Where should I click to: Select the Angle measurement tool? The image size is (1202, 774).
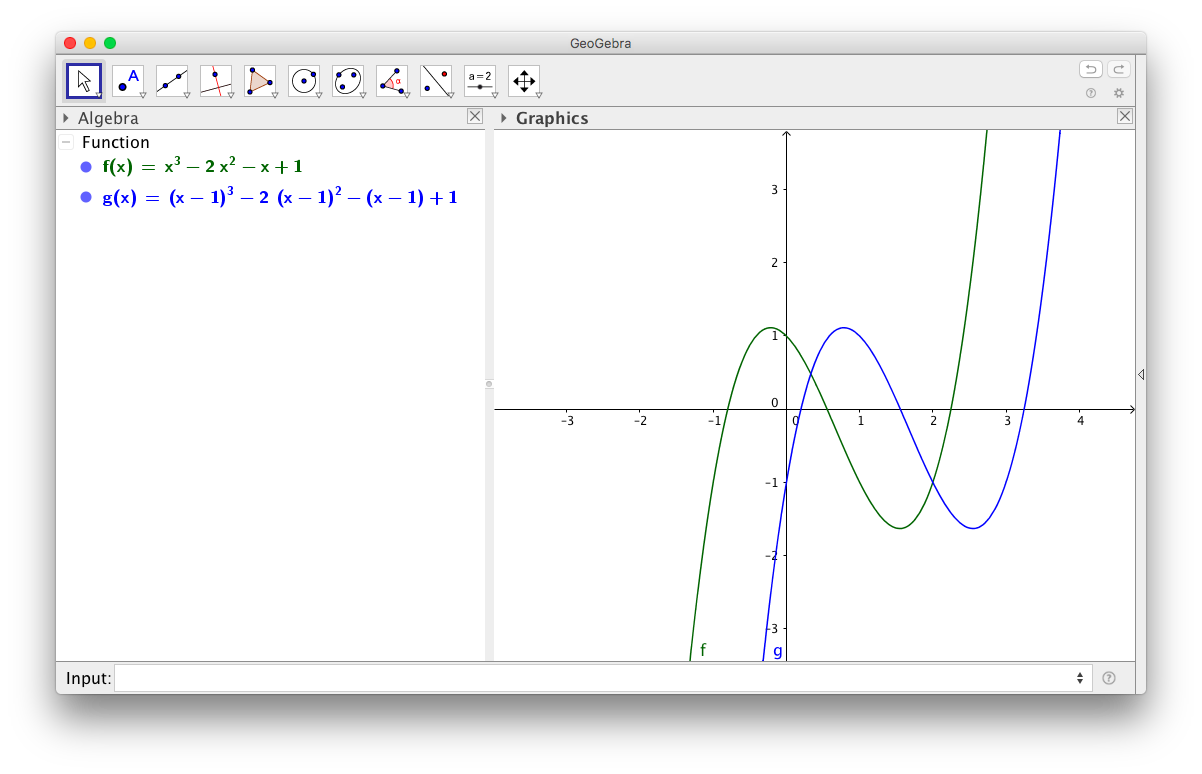coord(392,81)
